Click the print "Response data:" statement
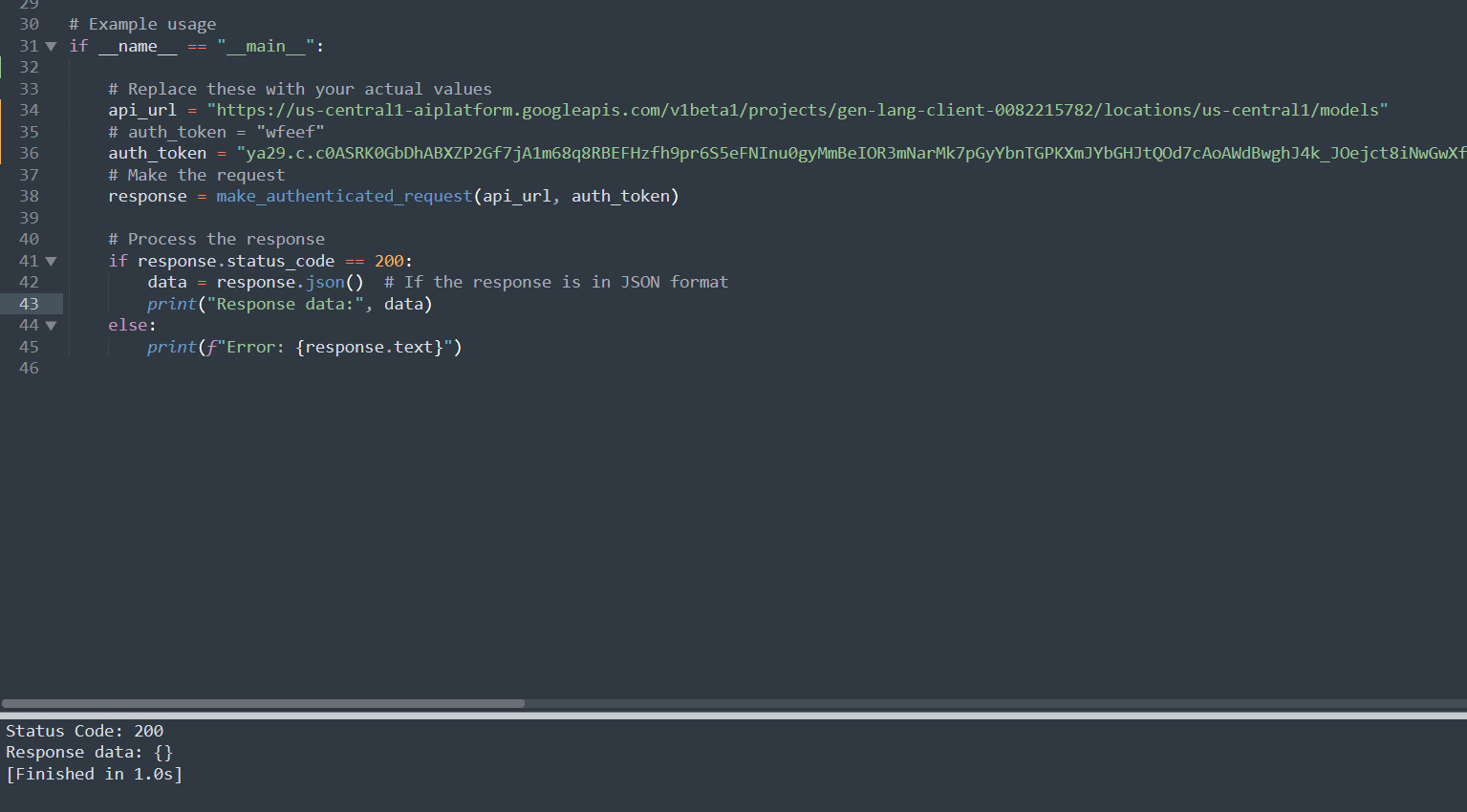1467x812 pixels. coord(289,304)
